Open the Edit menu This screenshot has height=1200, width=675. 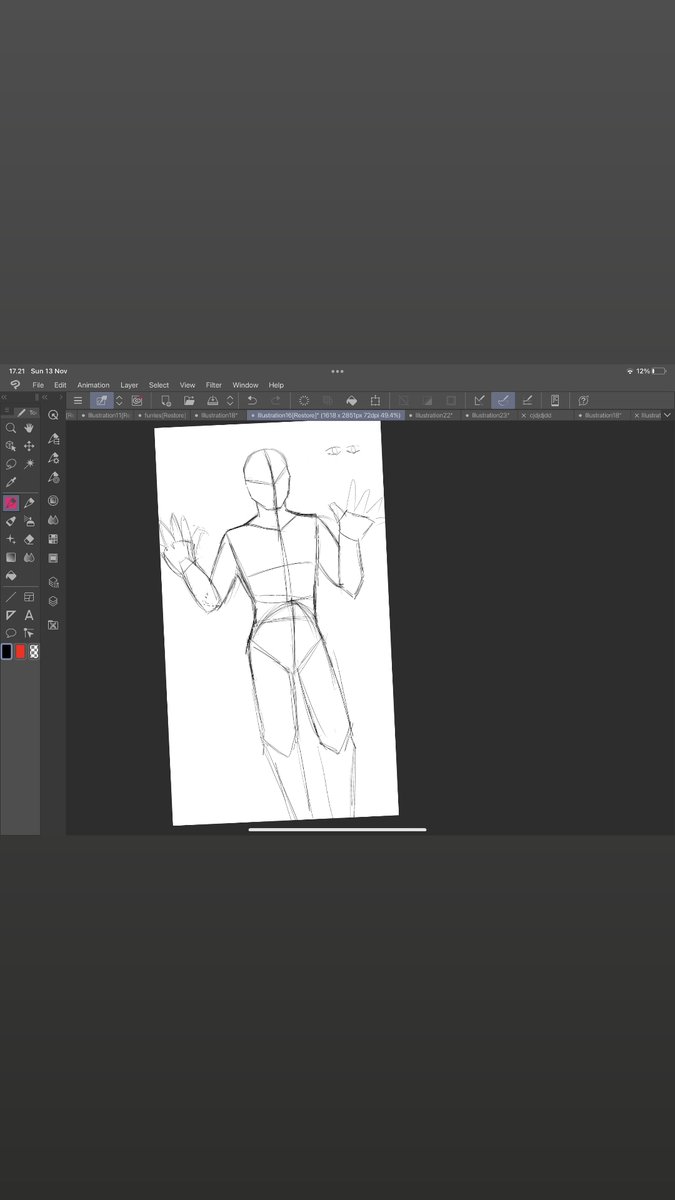60,385
